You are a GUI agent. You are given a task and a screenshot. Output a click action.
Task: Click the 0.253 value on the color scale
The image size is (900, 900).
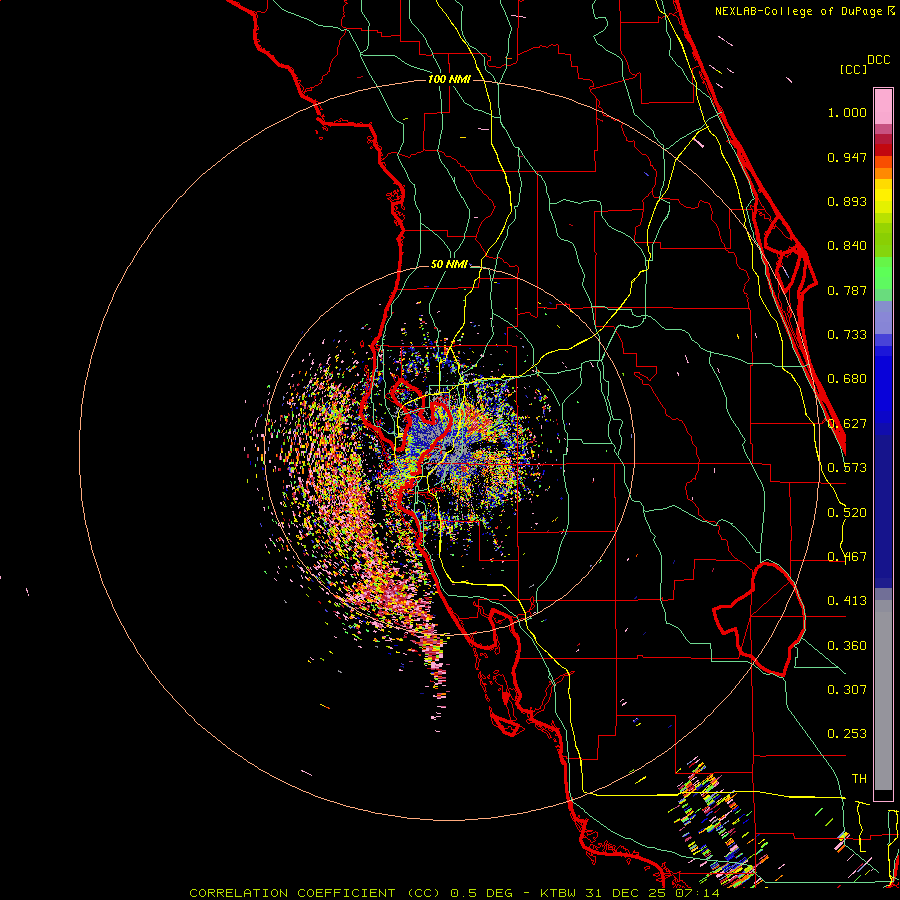click(x=847, y=734)
